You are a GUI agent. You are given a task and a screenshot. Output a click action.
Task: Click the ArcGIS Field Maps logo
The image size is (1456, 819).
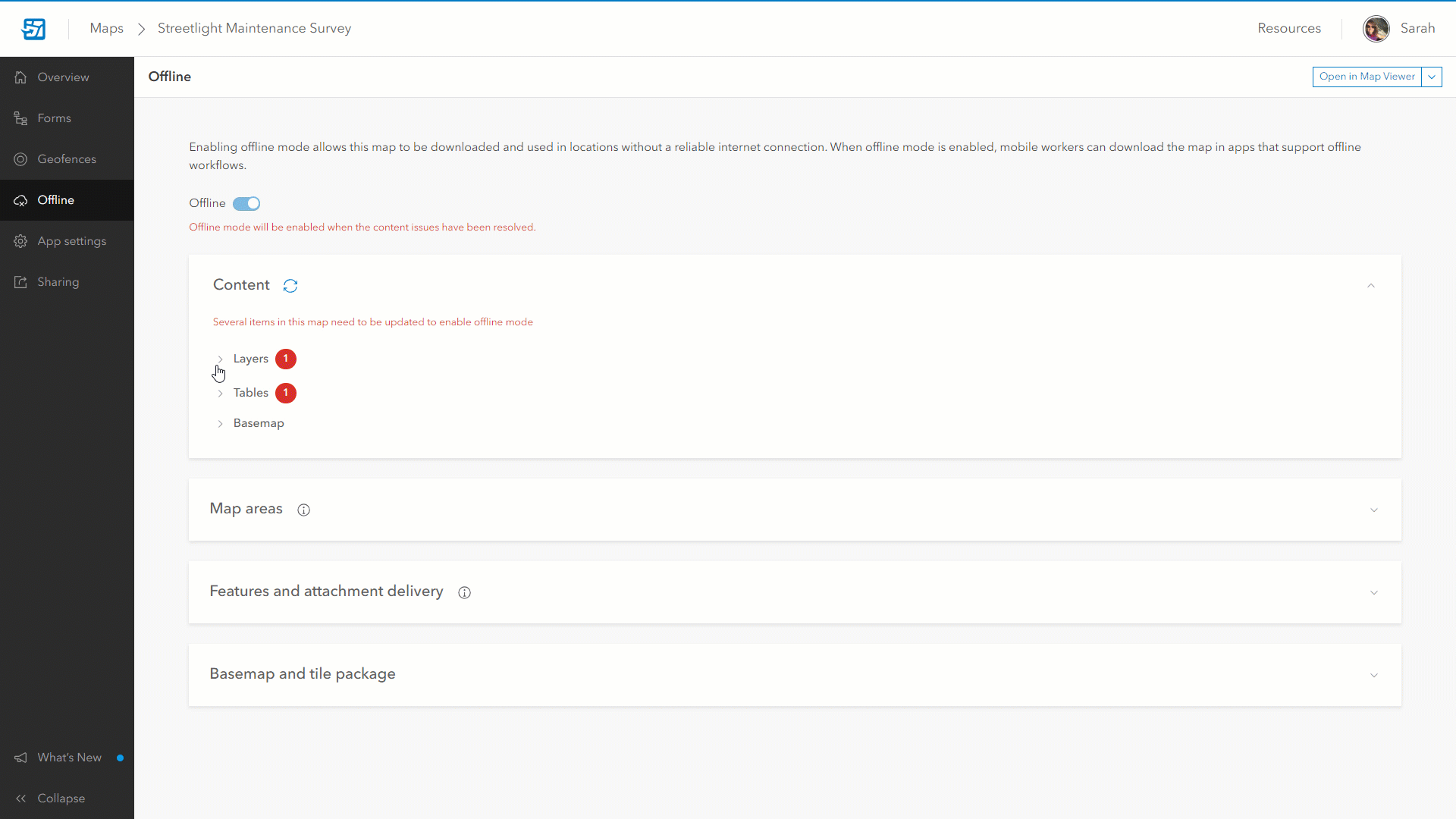tap(34, 29)
